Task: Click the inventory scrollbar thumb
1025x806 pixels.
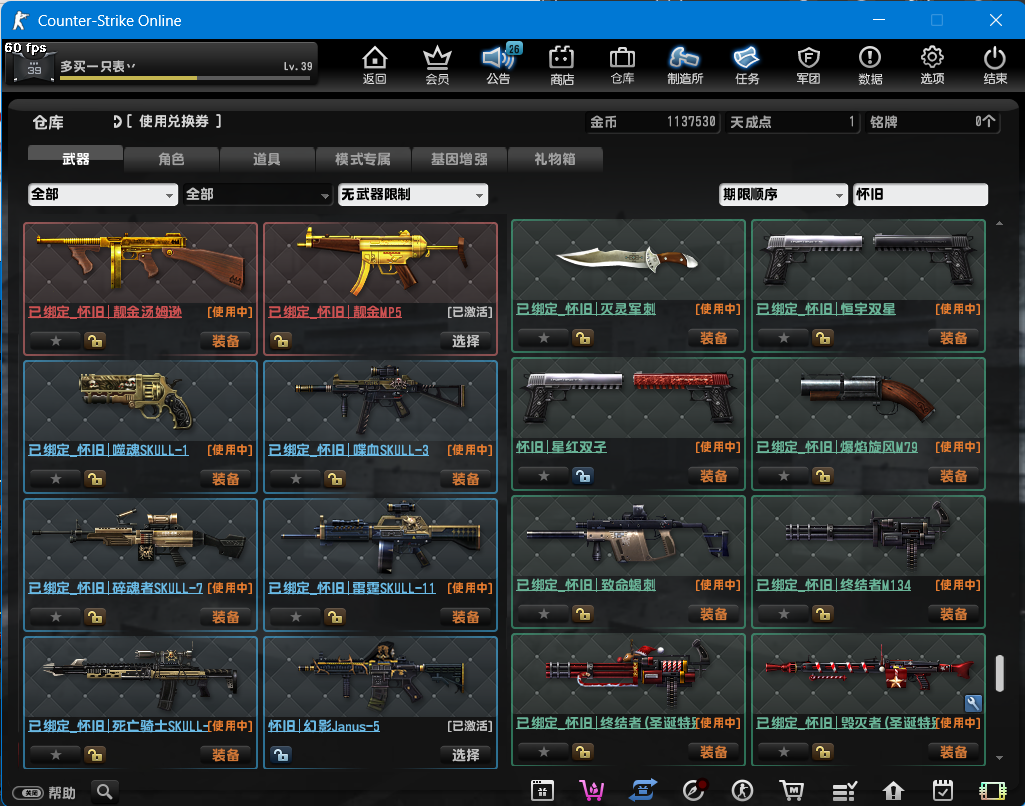Action: pos(999,673)
